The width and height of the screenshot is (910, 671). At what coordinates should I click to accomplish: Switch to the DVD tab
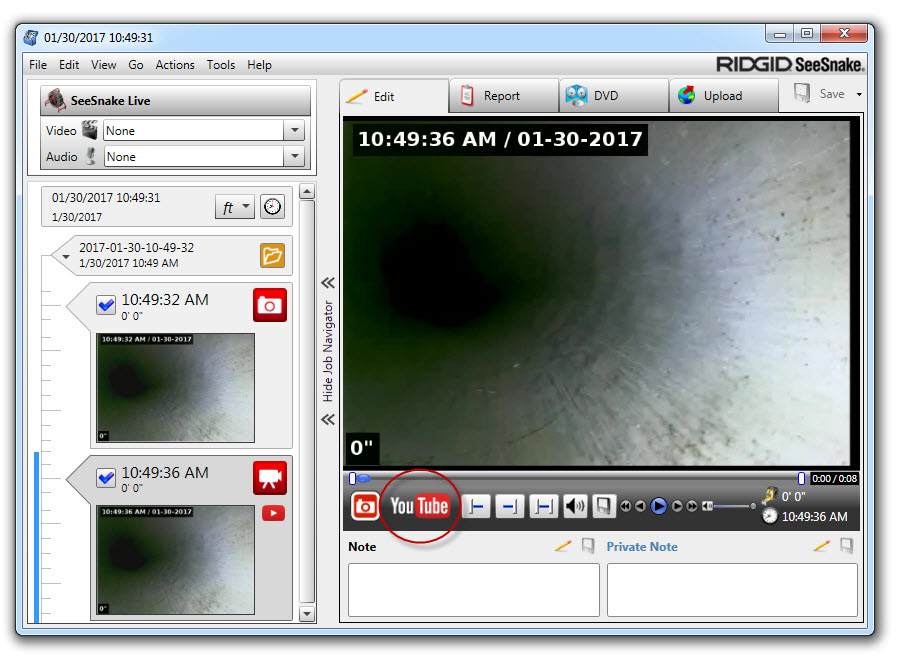pyautogui.click(x=614, y=96)
